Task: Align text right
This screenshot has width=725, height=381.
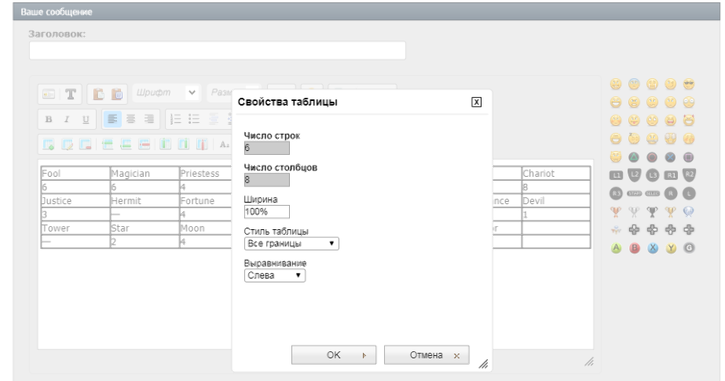Action: [149, 119]
